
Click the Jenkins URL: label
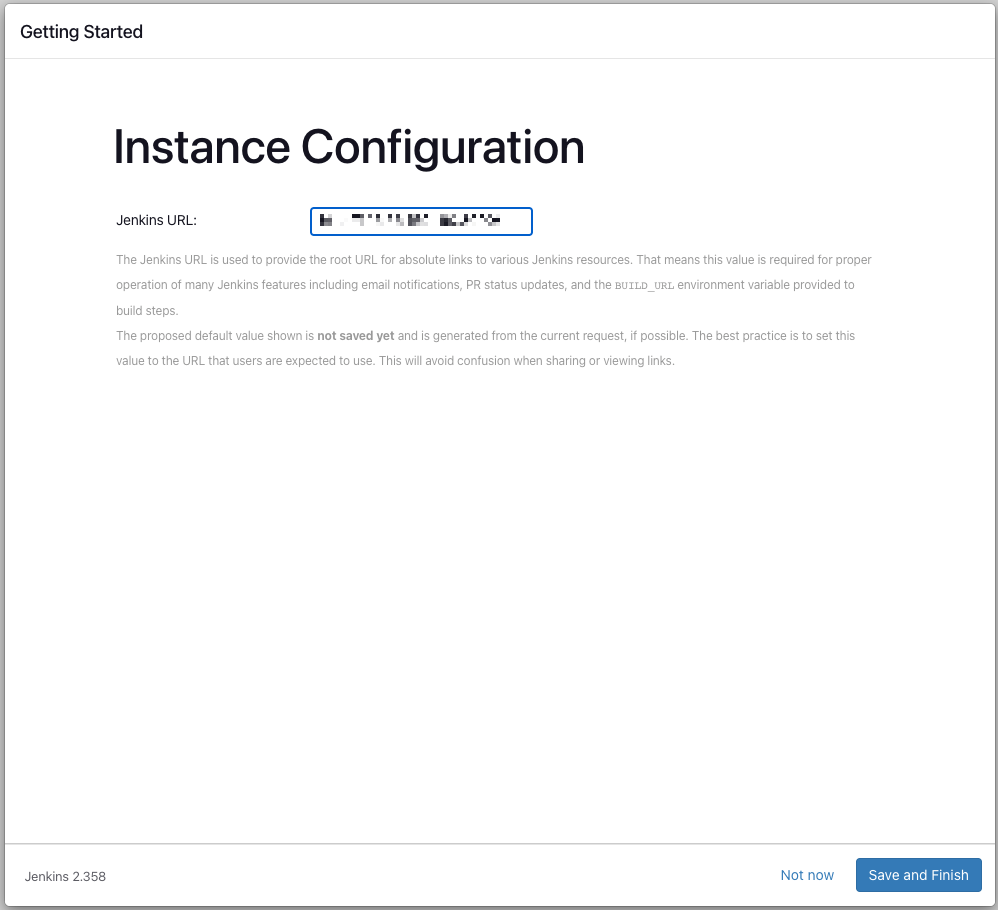coord(157,220)
